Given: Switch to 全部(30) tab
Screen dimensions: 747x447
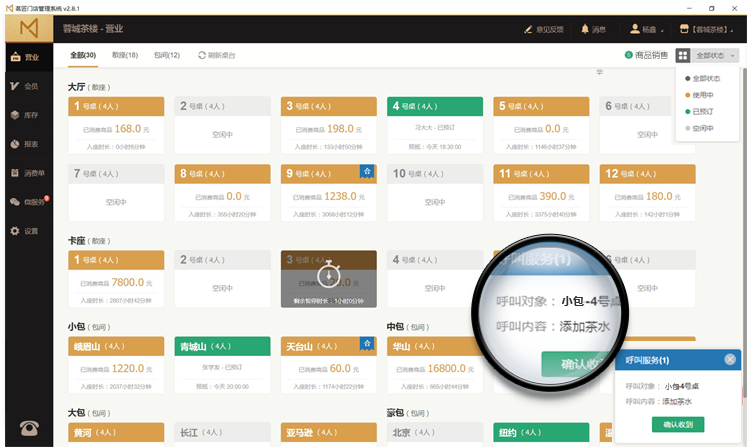Looking at the screenshot, I should coord(83,55).
